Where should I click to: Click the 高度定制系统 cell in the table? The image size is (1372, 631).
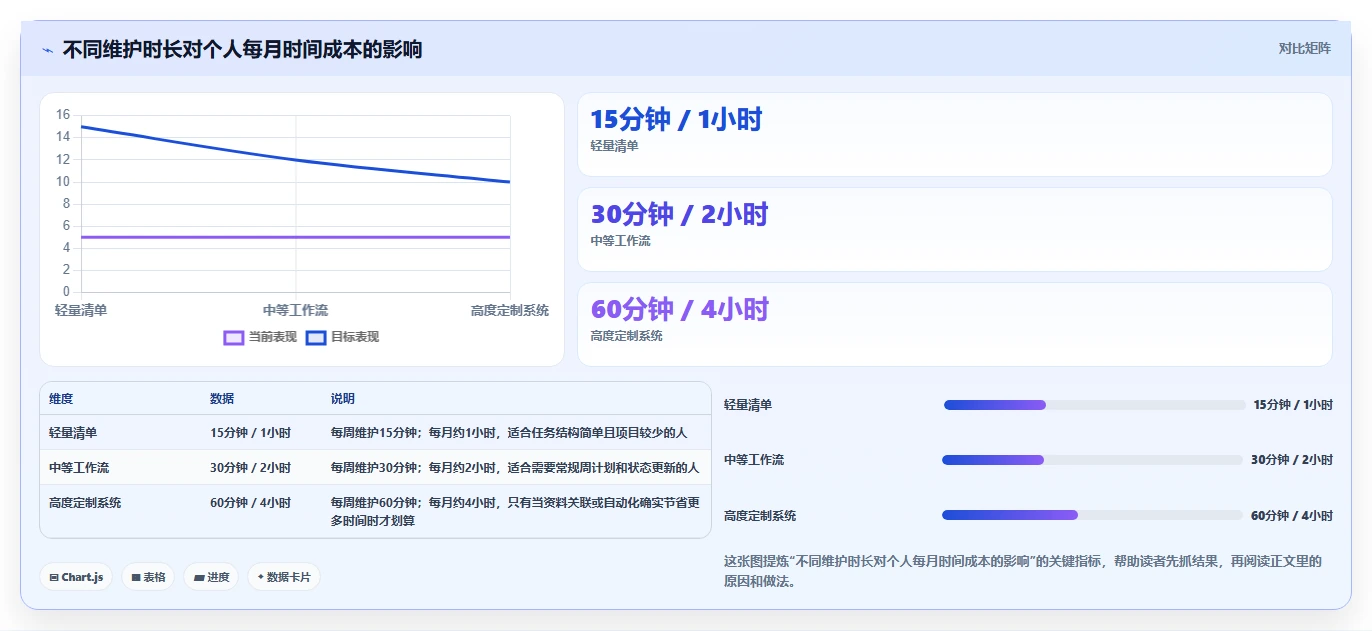coord(85,503)
